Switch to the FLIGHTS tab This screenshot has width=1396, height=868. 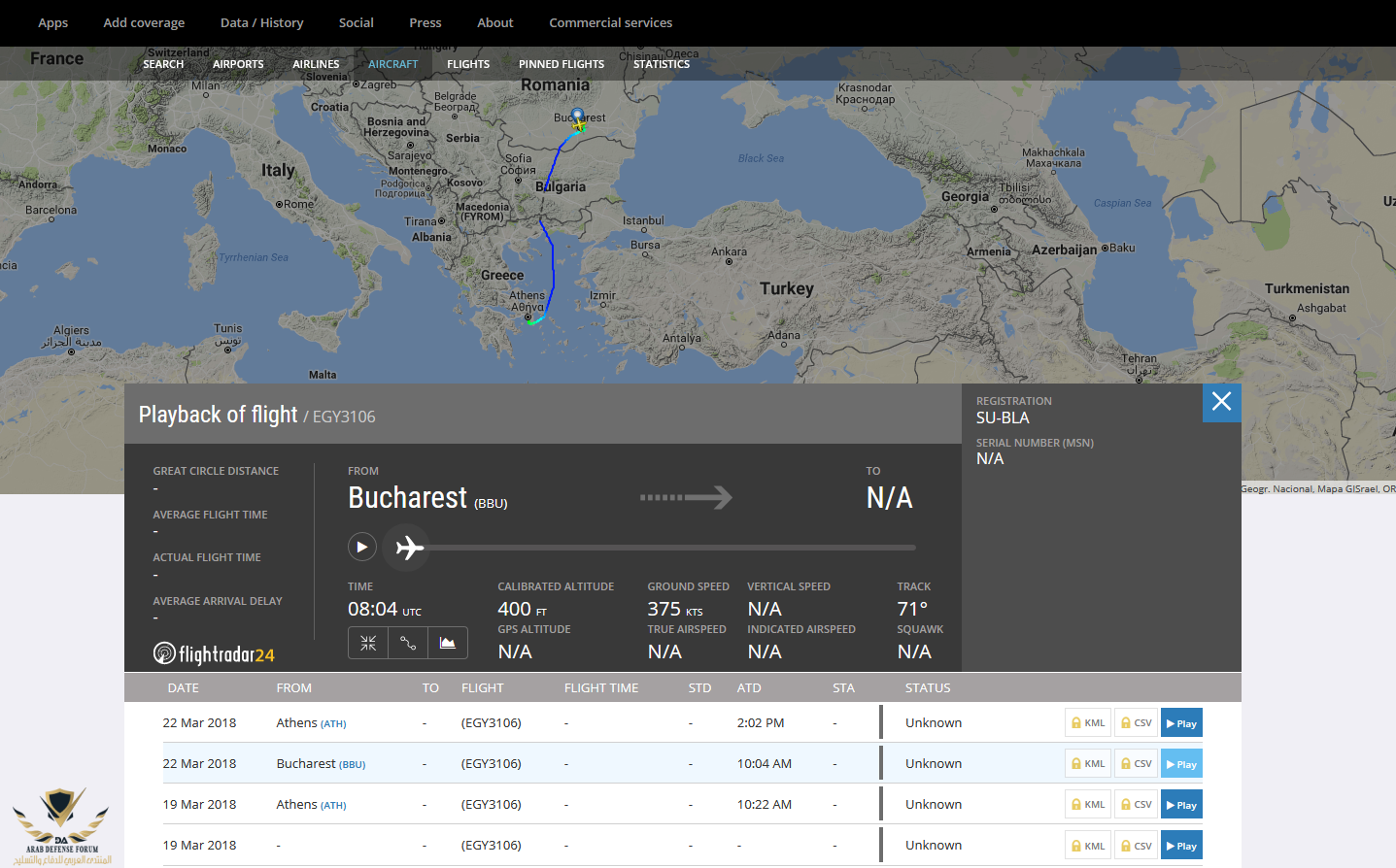click(x=468, y=64)
